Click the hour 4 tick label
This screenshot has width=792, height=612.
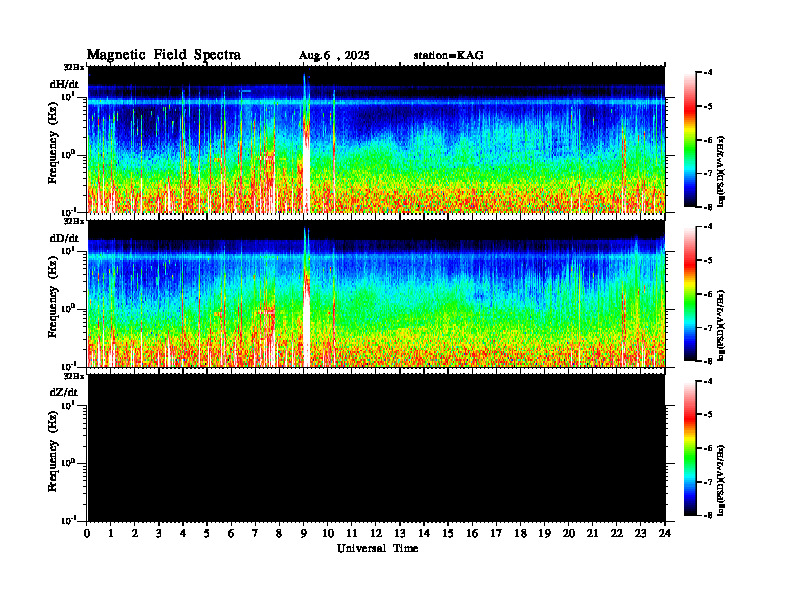(x=183, y=534)
